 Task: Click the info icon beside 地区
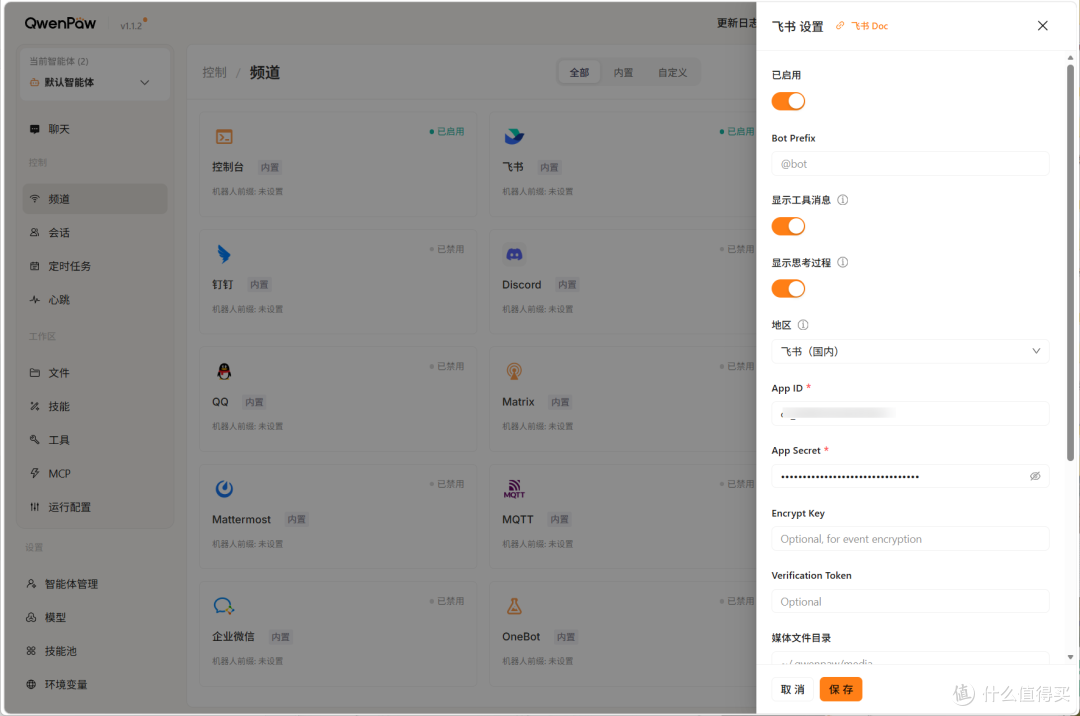(x=802, y=325)
